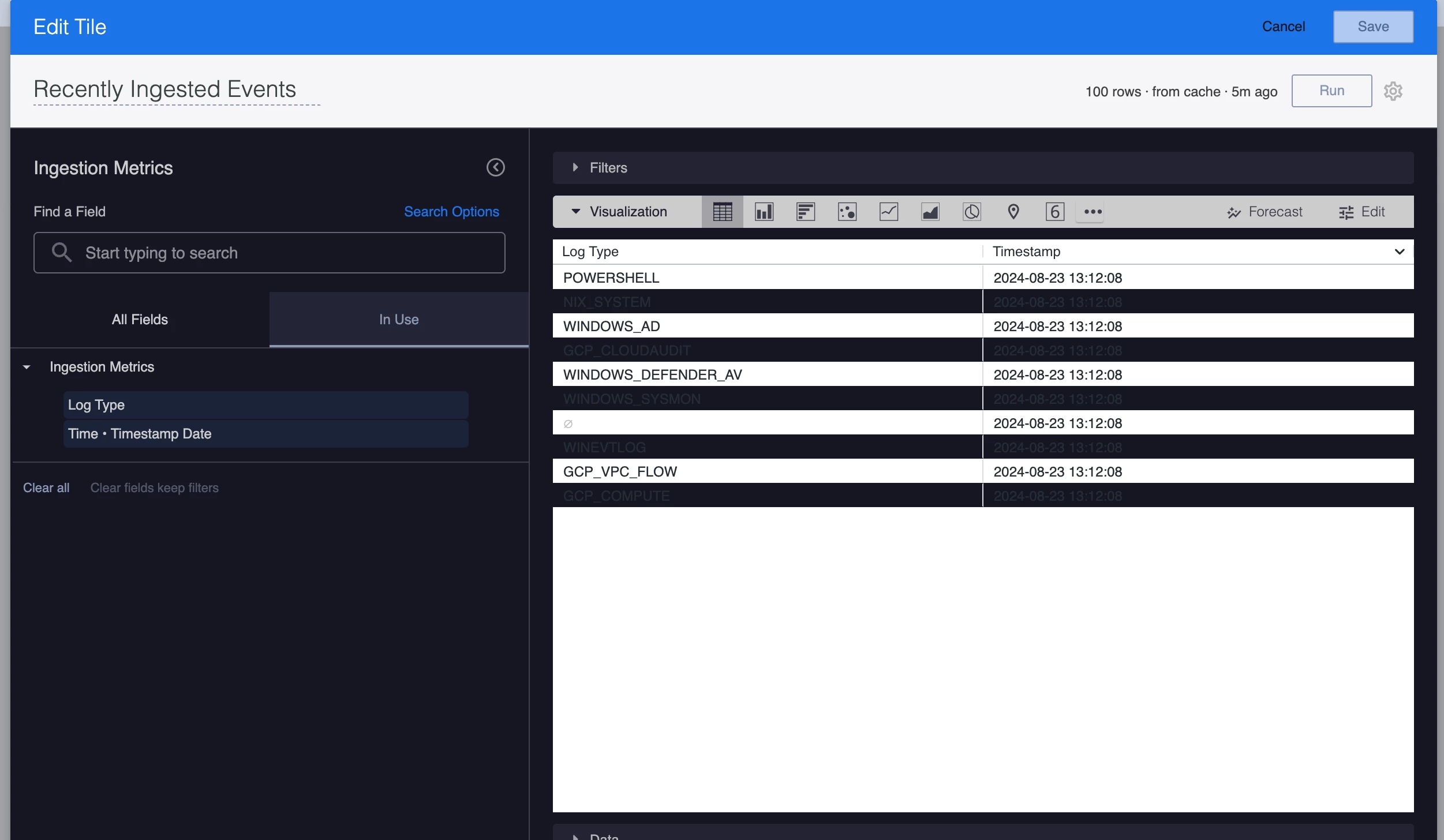Click the POWERSHELL row timestamp
1444x840 pixels.
tap(1198, 277)
